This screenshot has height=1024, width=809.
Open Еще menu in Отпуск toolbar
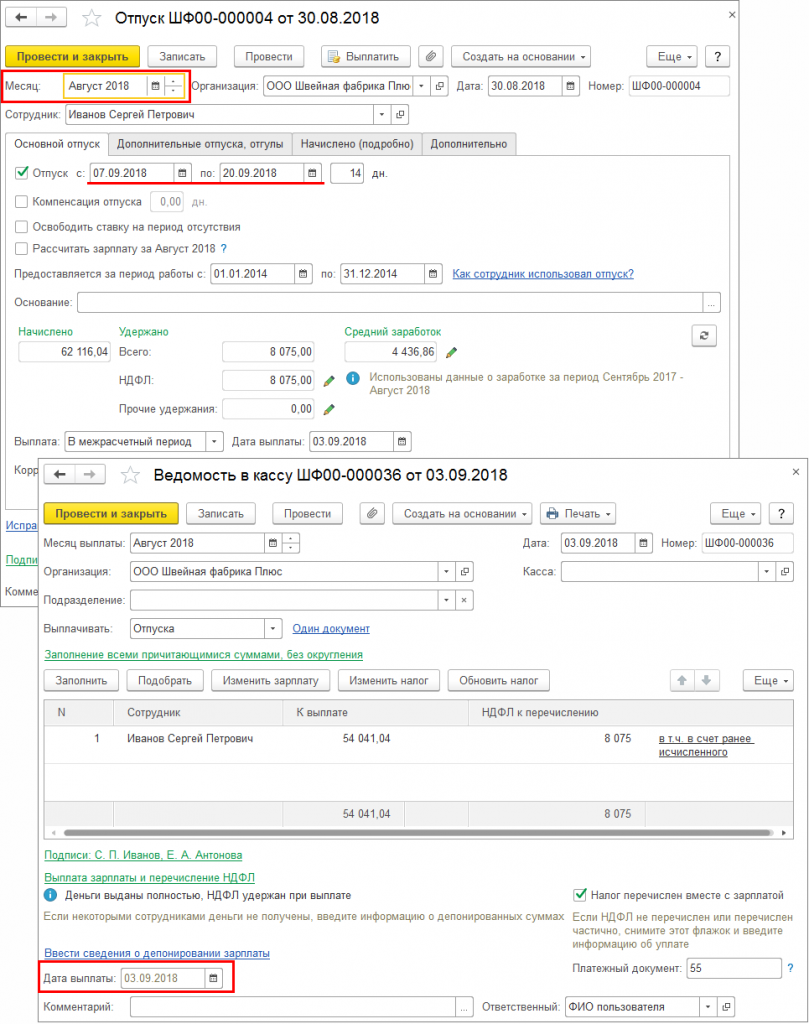(x=672, y=57)
